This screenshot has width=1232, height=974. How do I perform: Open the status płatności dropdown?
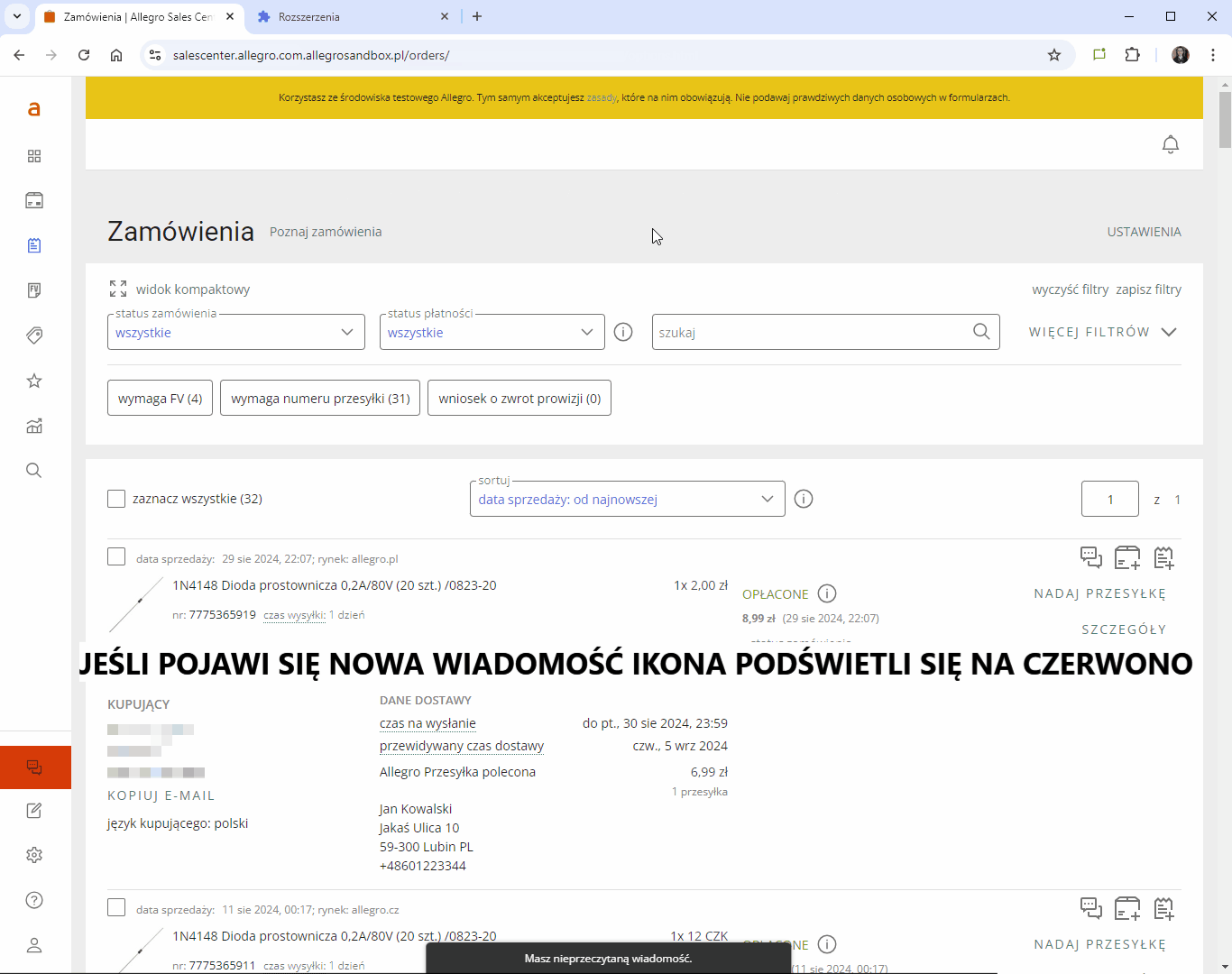pos(492,332)
